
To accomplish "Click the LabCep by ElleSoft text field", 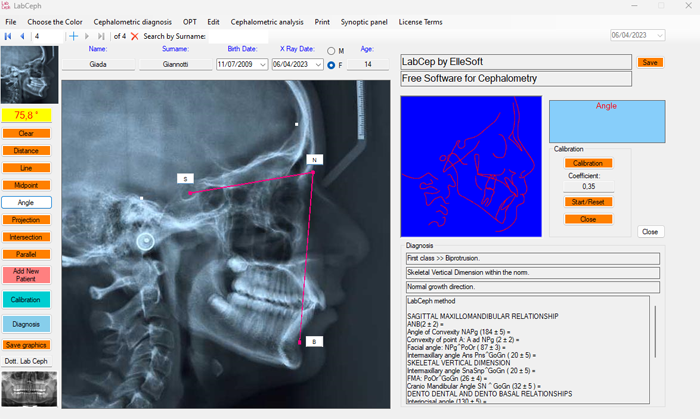I will [x=516, y=62].
